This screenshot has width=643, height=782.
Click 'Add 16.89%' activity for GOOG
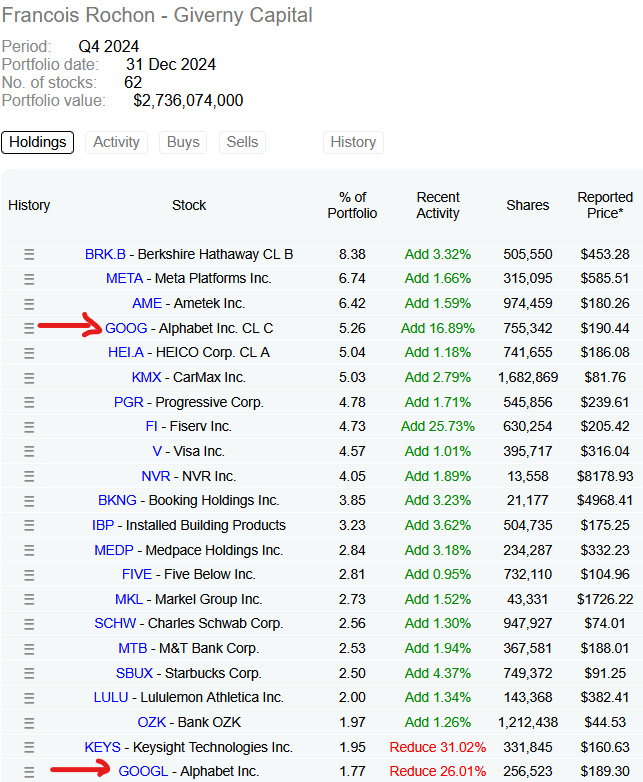(438, 328)
